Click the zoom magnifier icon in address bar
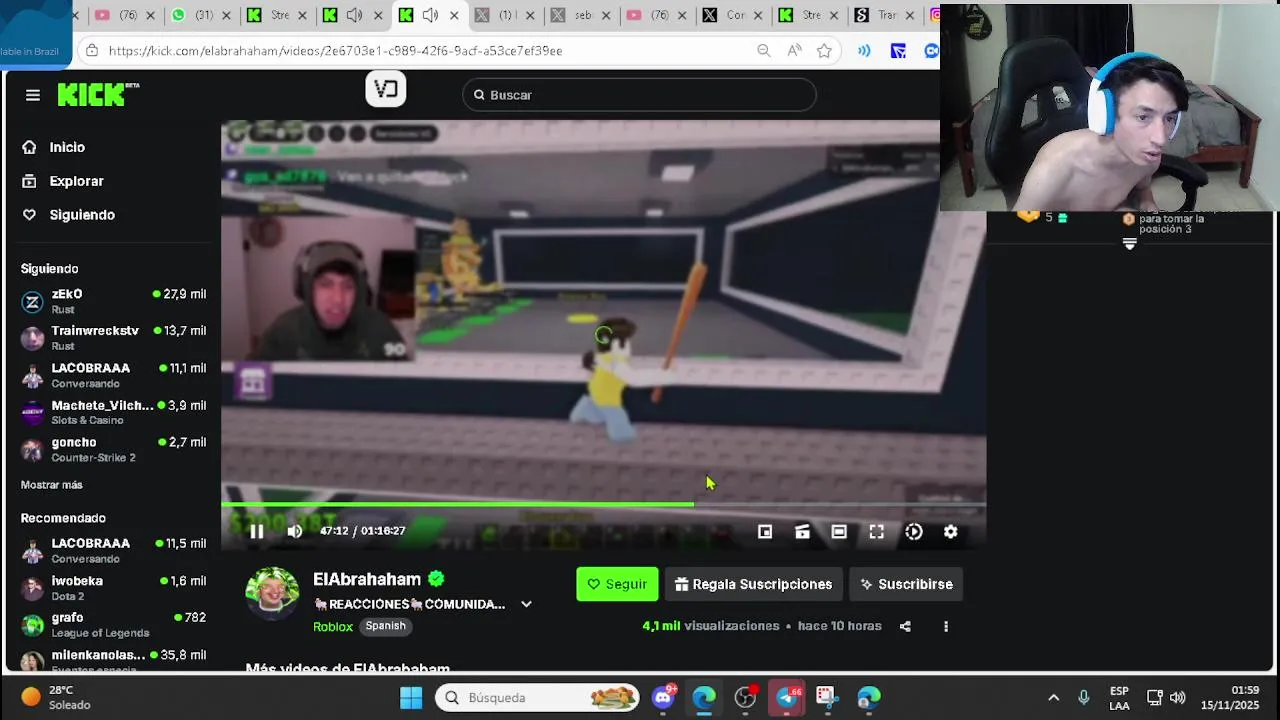This screenshot has height=720, width=1280. (764, 51)
